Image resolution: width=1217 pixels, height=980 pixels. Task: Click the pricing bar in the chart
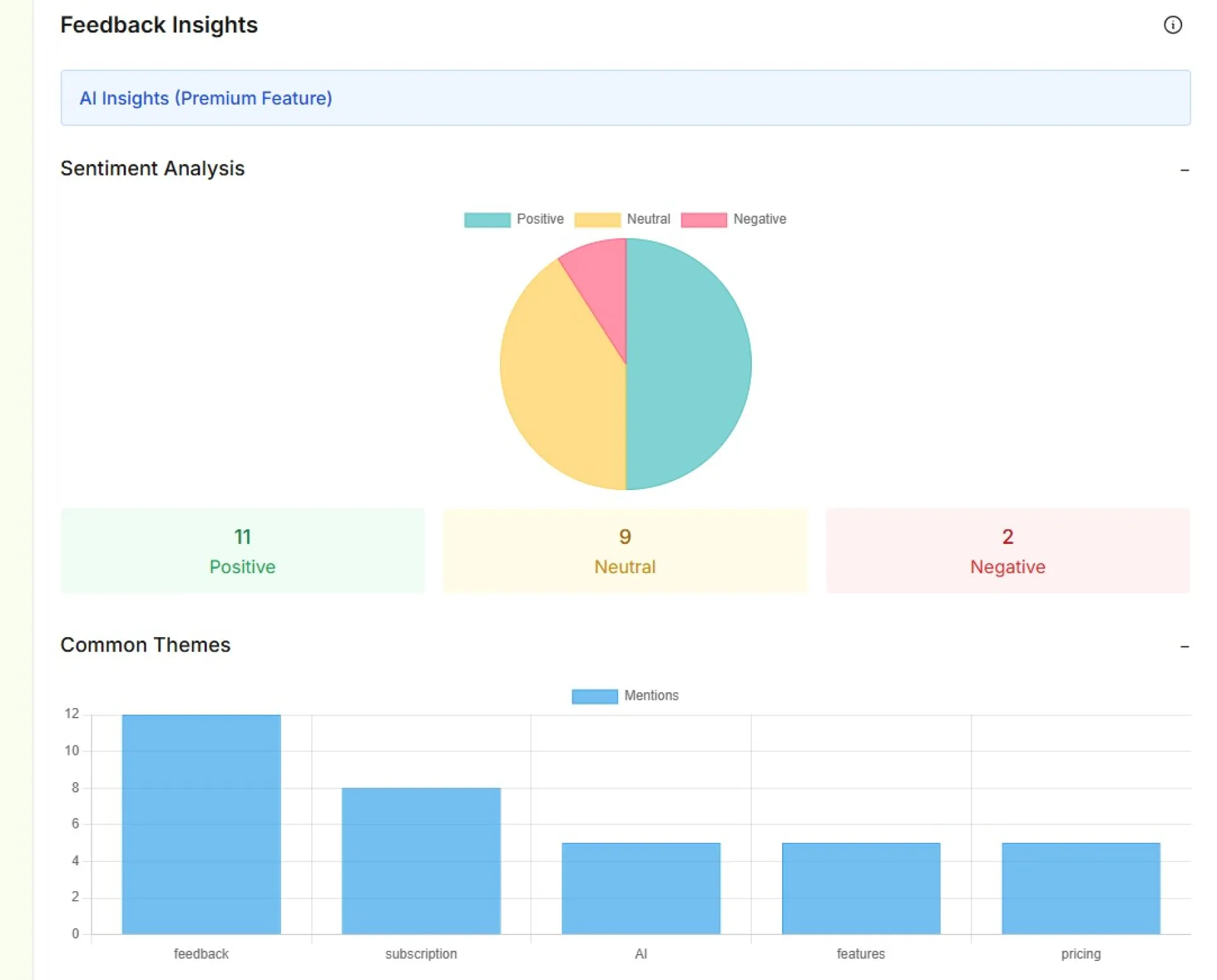click(x=1081, y=887)
